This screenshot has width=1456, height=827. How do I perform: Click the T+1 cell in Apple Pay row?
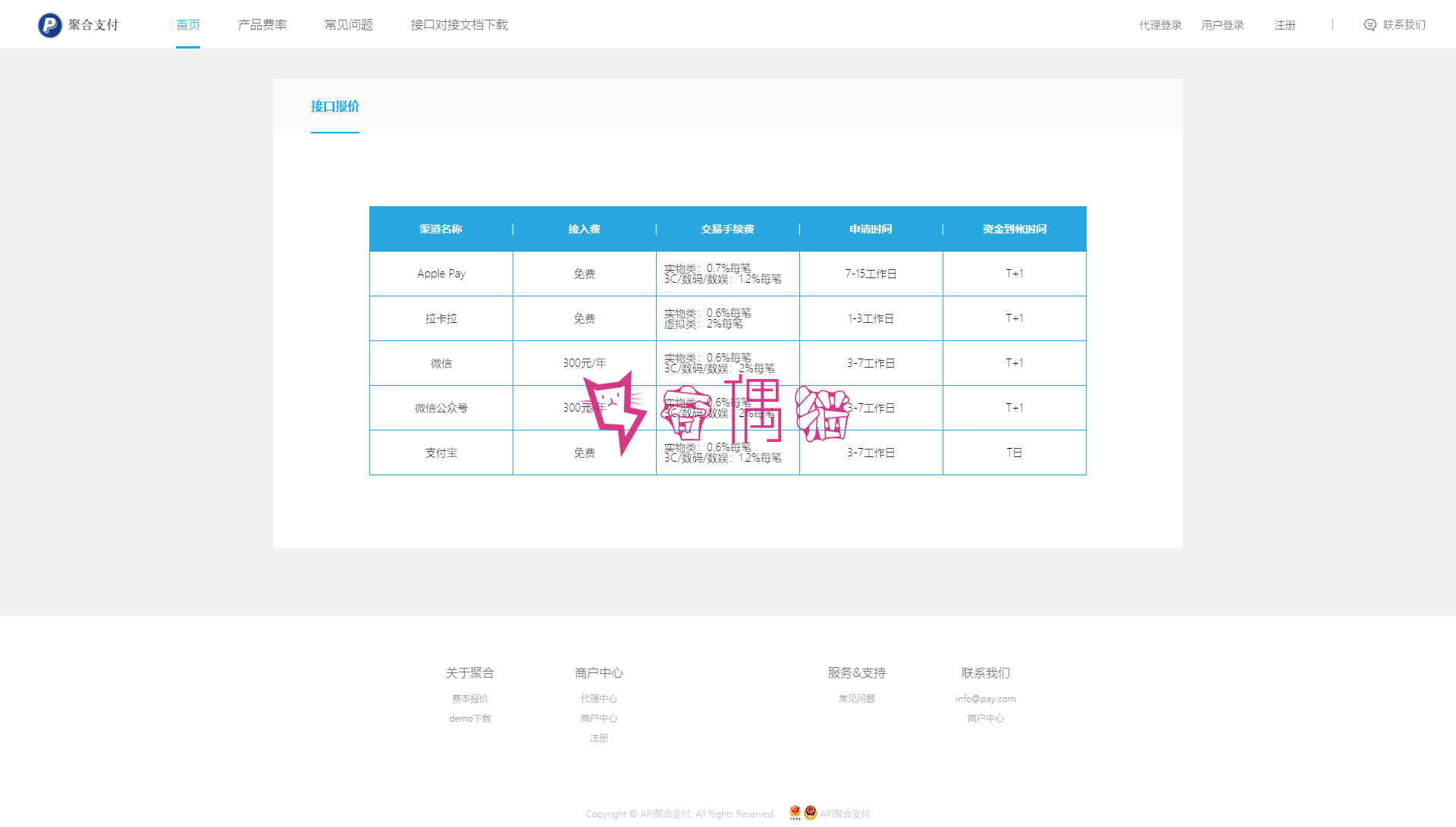[1015, 274]
